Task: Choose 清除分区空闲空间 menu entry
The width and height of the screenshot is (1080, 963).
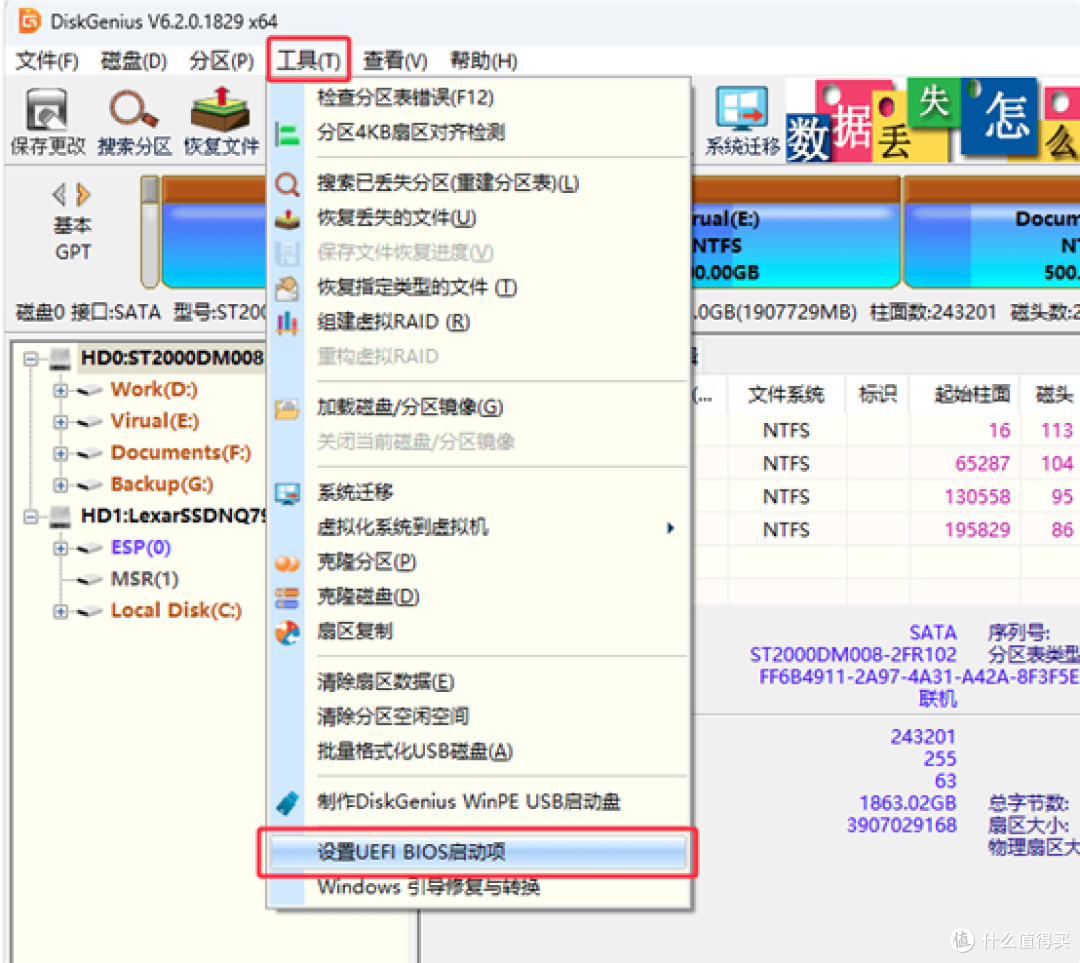Action: pyautogui.click(x=479, y=716)
